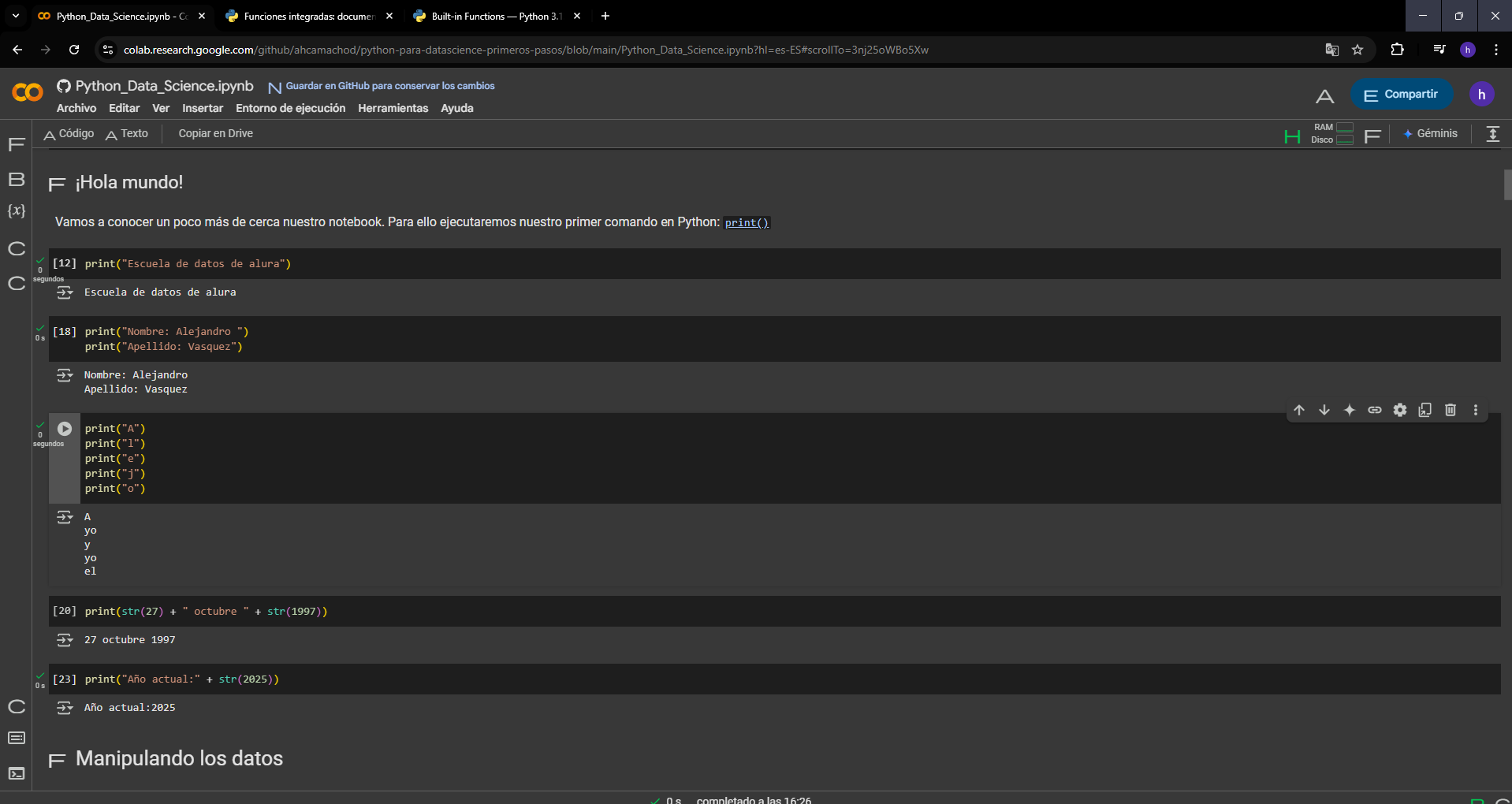Toggle output icon of the Nombre Alejandro cell
Screen dimensions: 1512x804
pyautogui.click(x=65, y=375)
